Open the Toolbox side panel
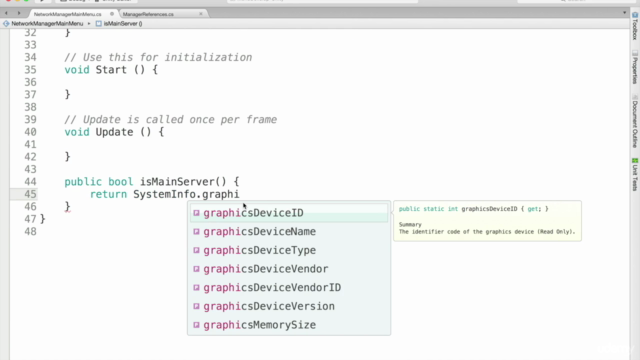The height and width of the screenshot is (360, 640). point(635,26)
